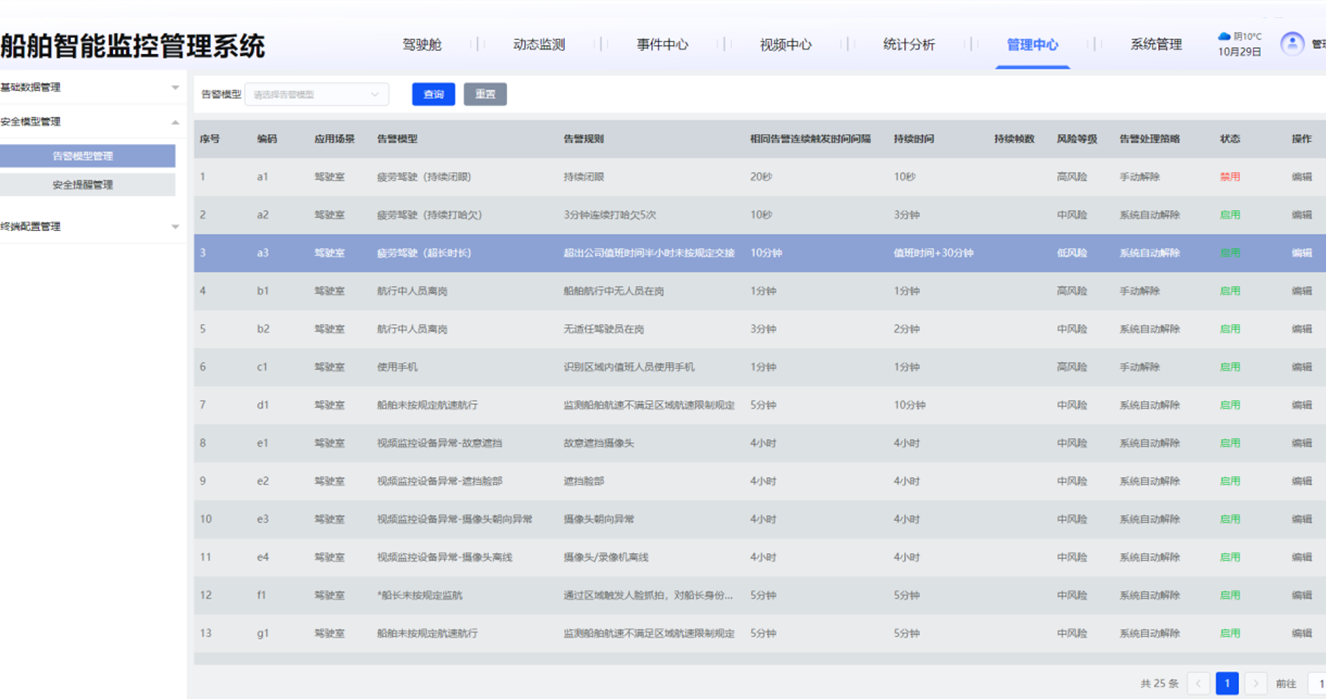The width and height of the screenshot is (1326, 699).
Task: Click 编辑 for row a1
Action: click(x=1301, y=177)
